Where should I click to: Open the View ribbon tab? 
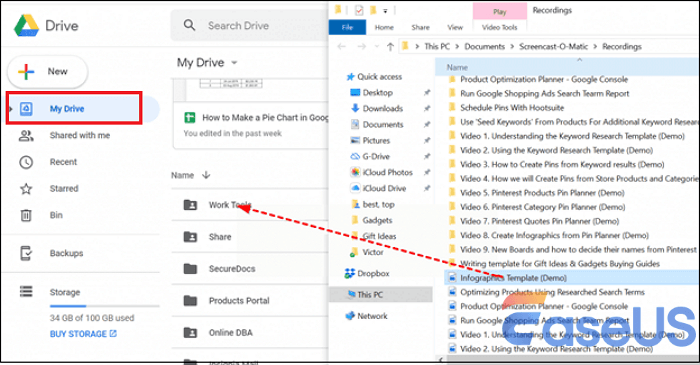pyautogui.click(x=455, y=27)
